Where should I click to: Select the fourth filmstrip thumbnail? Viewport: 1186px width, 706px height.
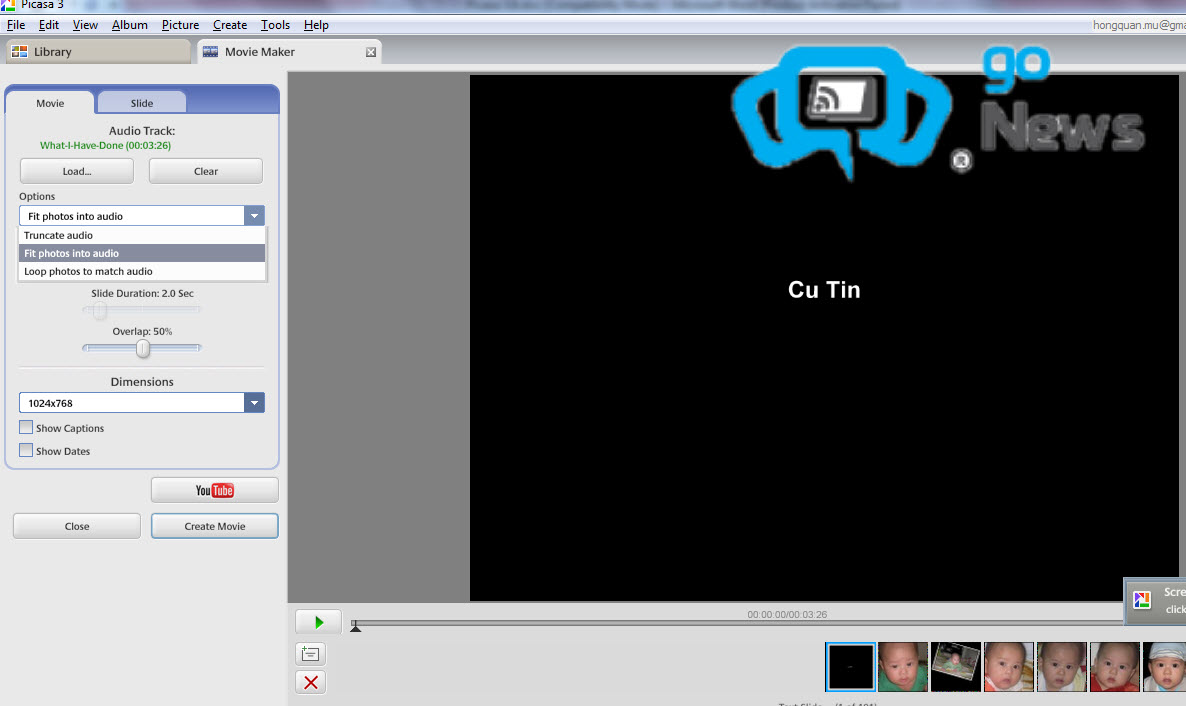1008,667
